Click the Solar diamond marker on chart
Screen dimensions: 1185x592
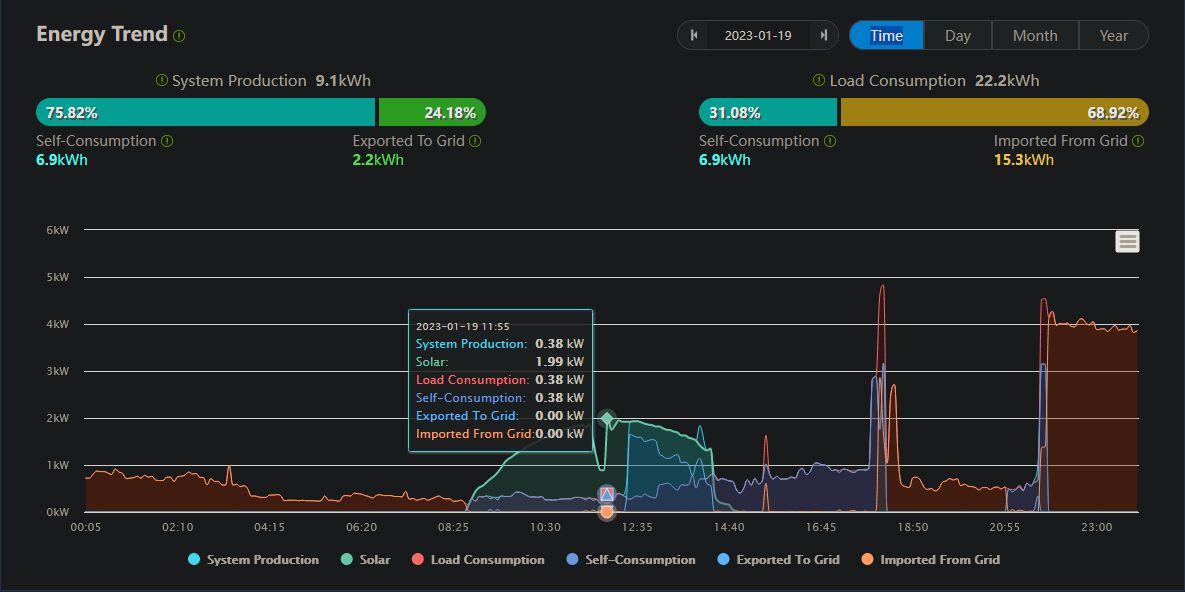[607, 418]
